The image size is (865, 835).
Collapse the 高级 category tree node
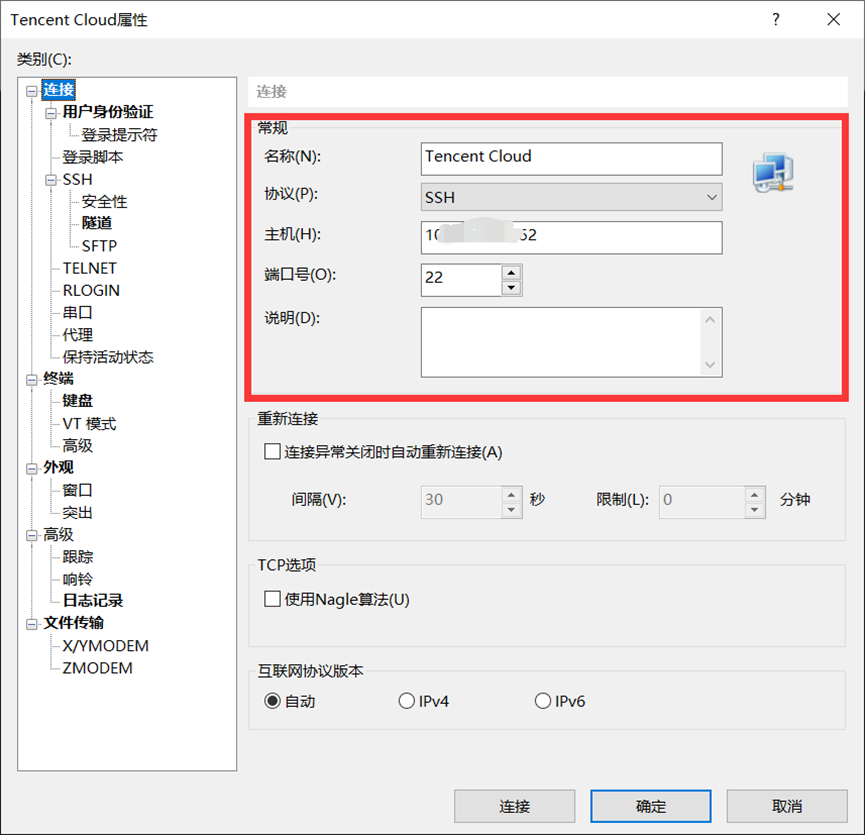pyautogui.click(x=32, y=536)
